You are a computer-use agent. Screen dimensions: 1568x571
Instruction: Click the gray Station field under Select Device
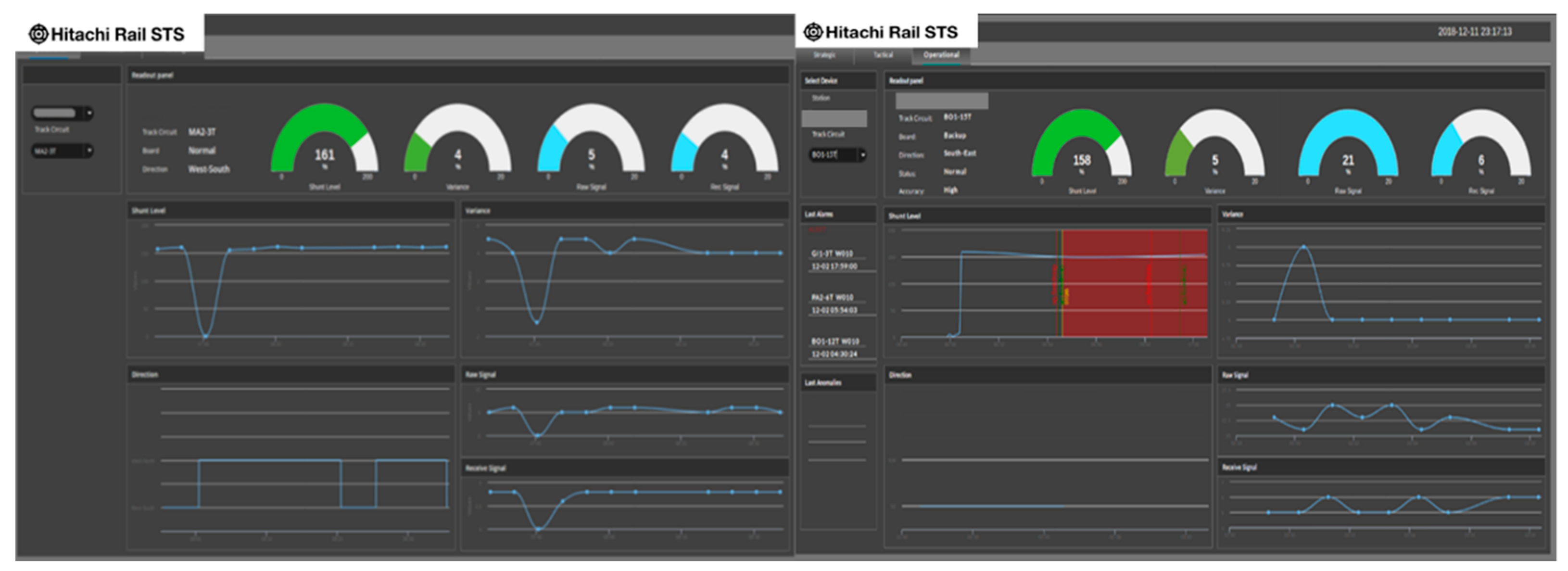(x=834, y=118)
